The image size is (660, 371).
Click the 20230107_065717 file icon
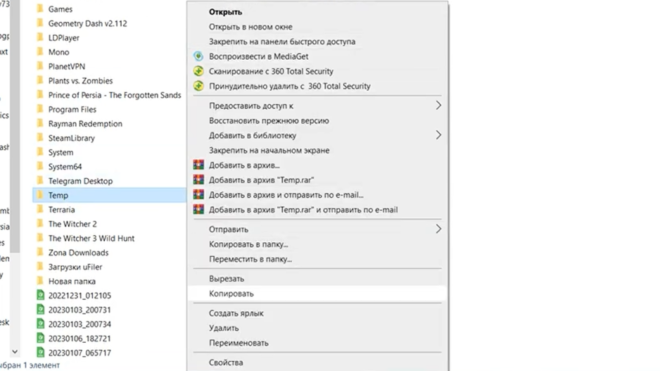[40, 352]
